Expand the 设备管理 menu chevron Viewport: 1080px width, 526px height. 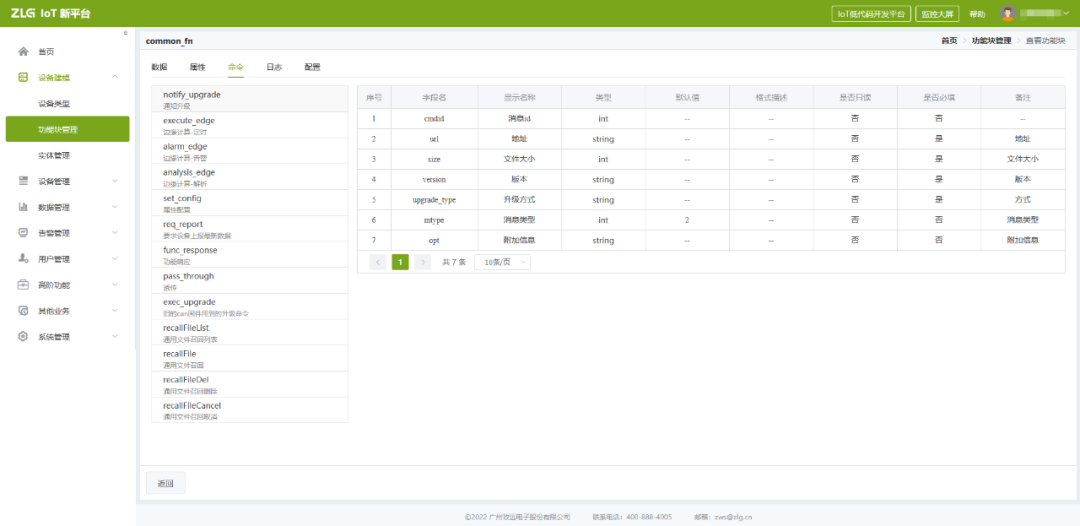[114, 181]
